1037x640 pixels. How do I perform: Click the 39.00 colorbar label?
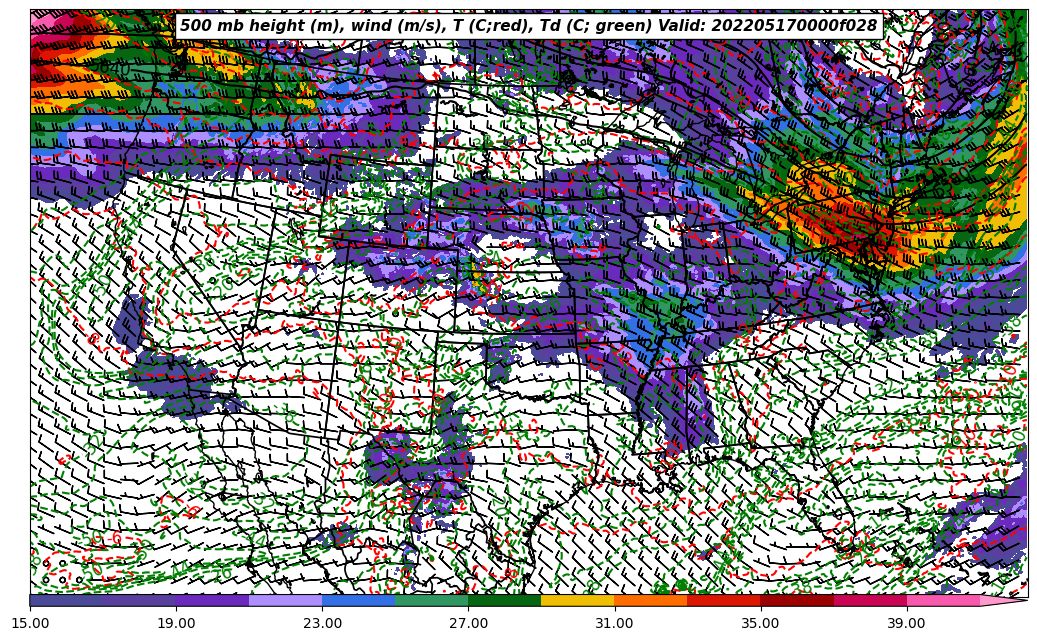tap(907, 623)
